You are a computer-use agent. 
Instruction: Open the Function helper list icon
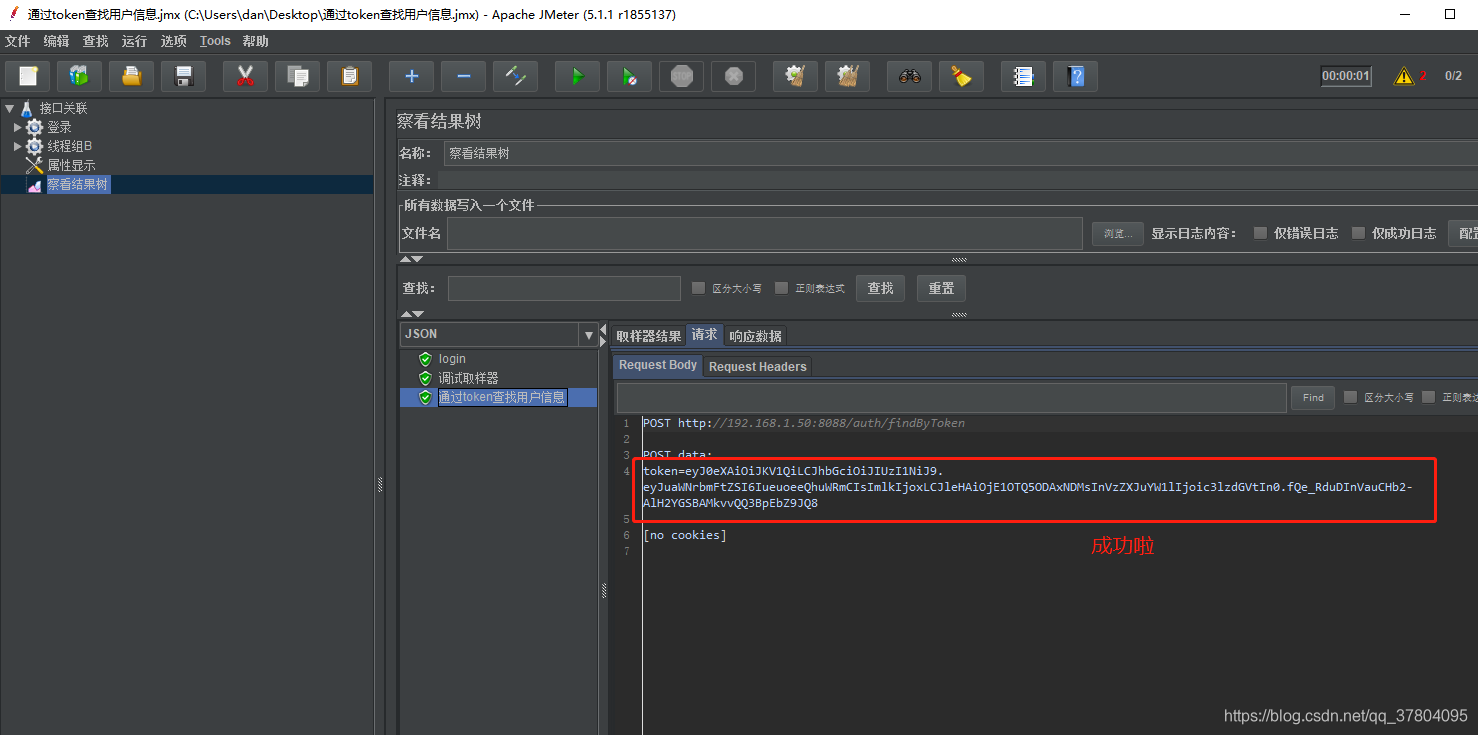1023,76
